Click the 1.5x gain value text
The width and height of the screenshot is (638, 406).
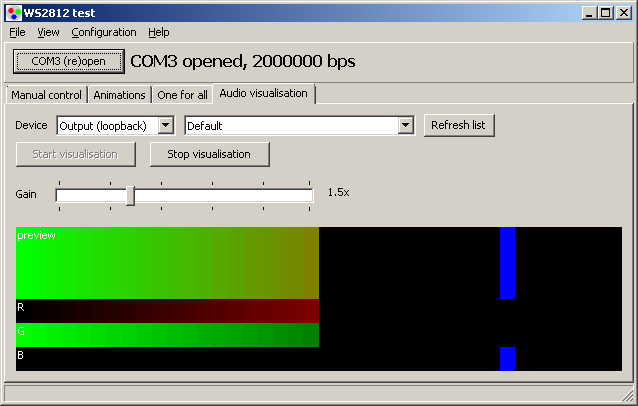click(x=339, y=192)
